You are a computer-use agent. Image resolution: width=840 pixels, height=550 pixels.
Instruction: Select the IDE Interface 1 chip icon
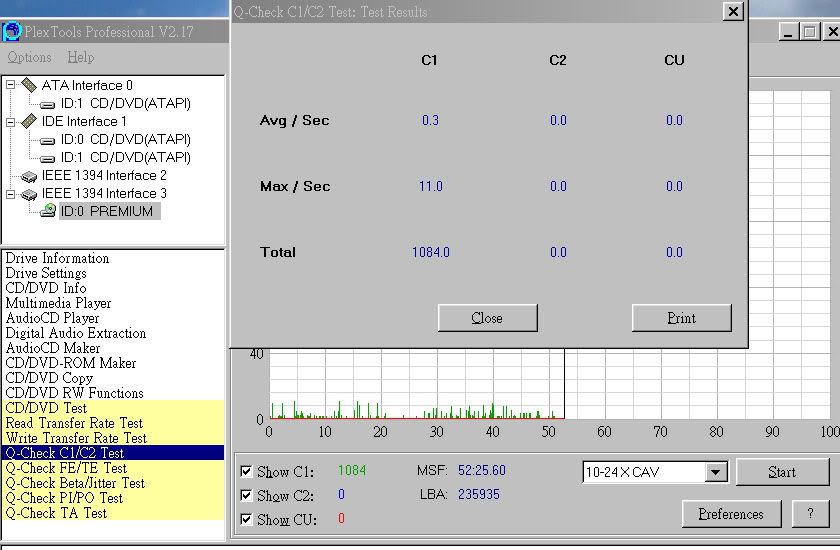[x=29, y=121]
